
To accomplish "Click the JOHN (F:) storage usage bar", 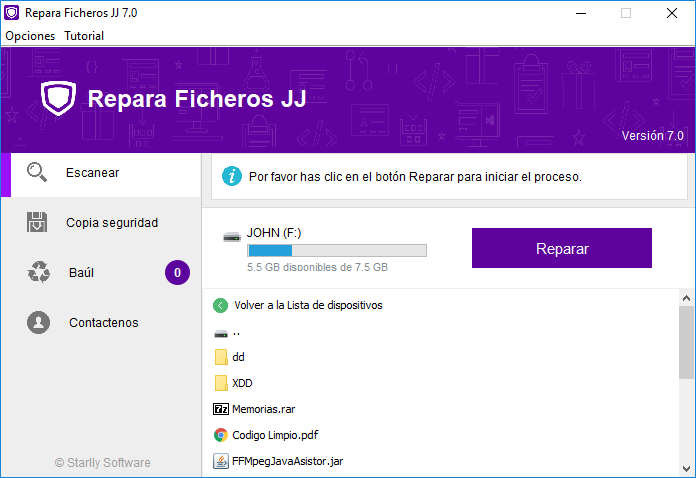I will (x=336, y=250).
